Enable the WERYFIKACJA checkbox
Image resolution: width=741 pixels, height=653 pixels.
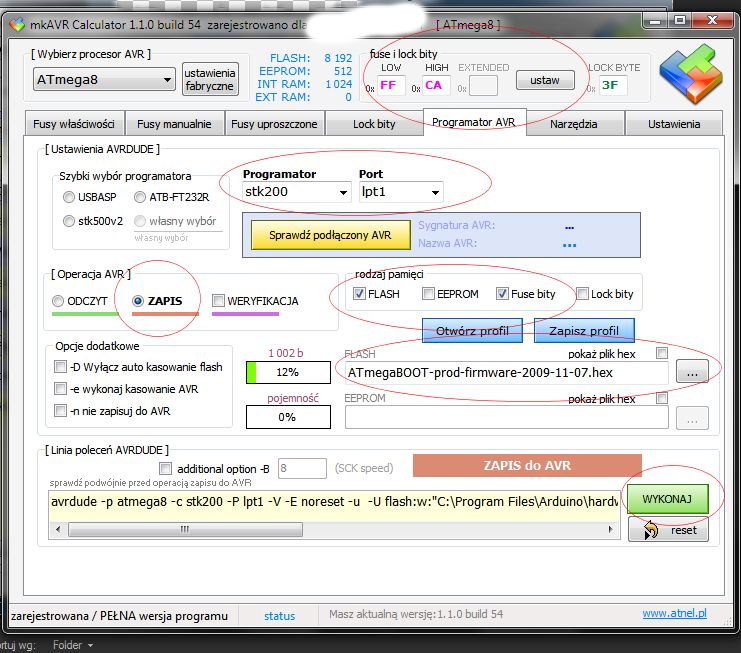click(x=219, y=300)
